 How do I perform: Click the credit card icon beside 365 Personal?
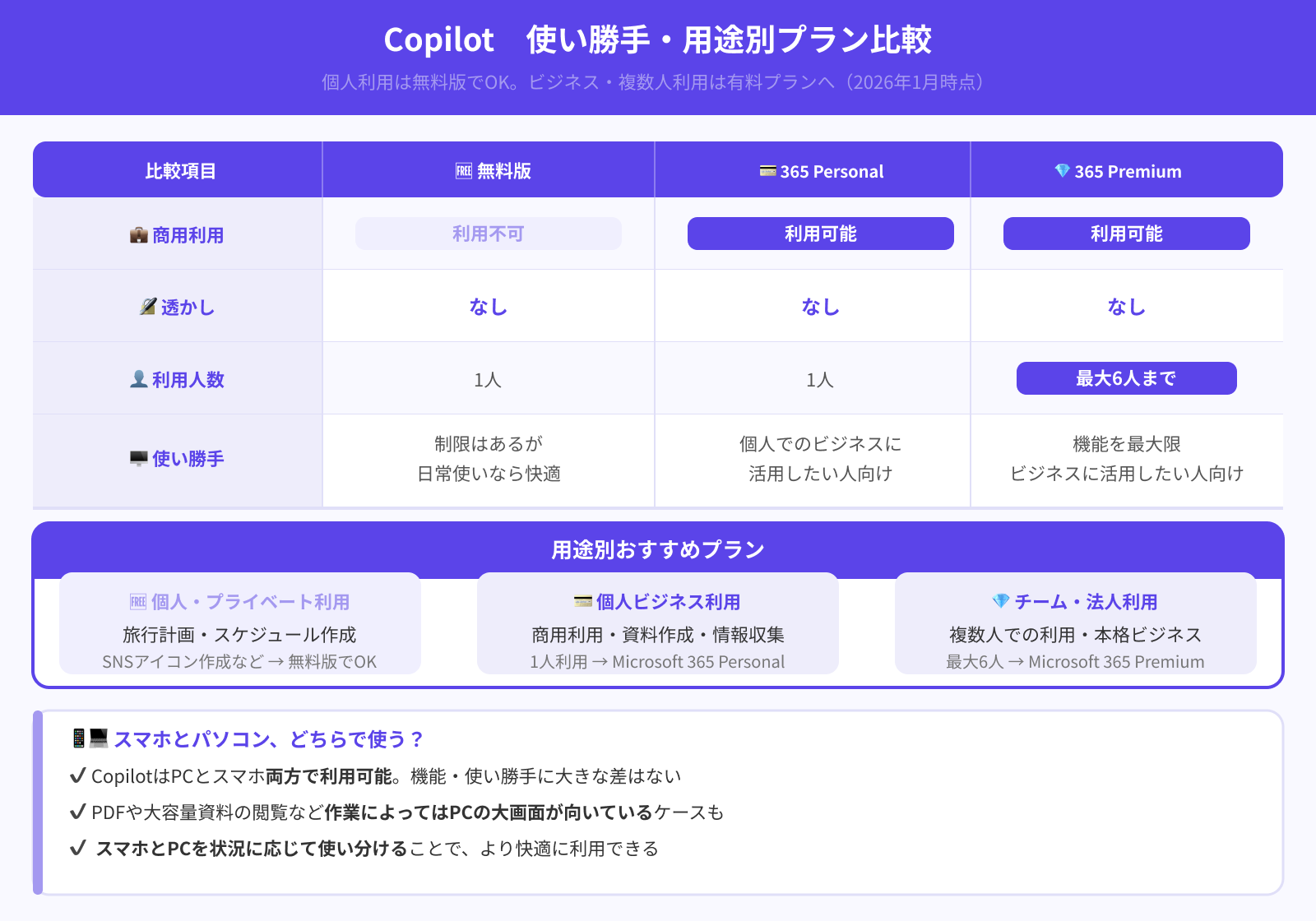[x=768, y=171]
